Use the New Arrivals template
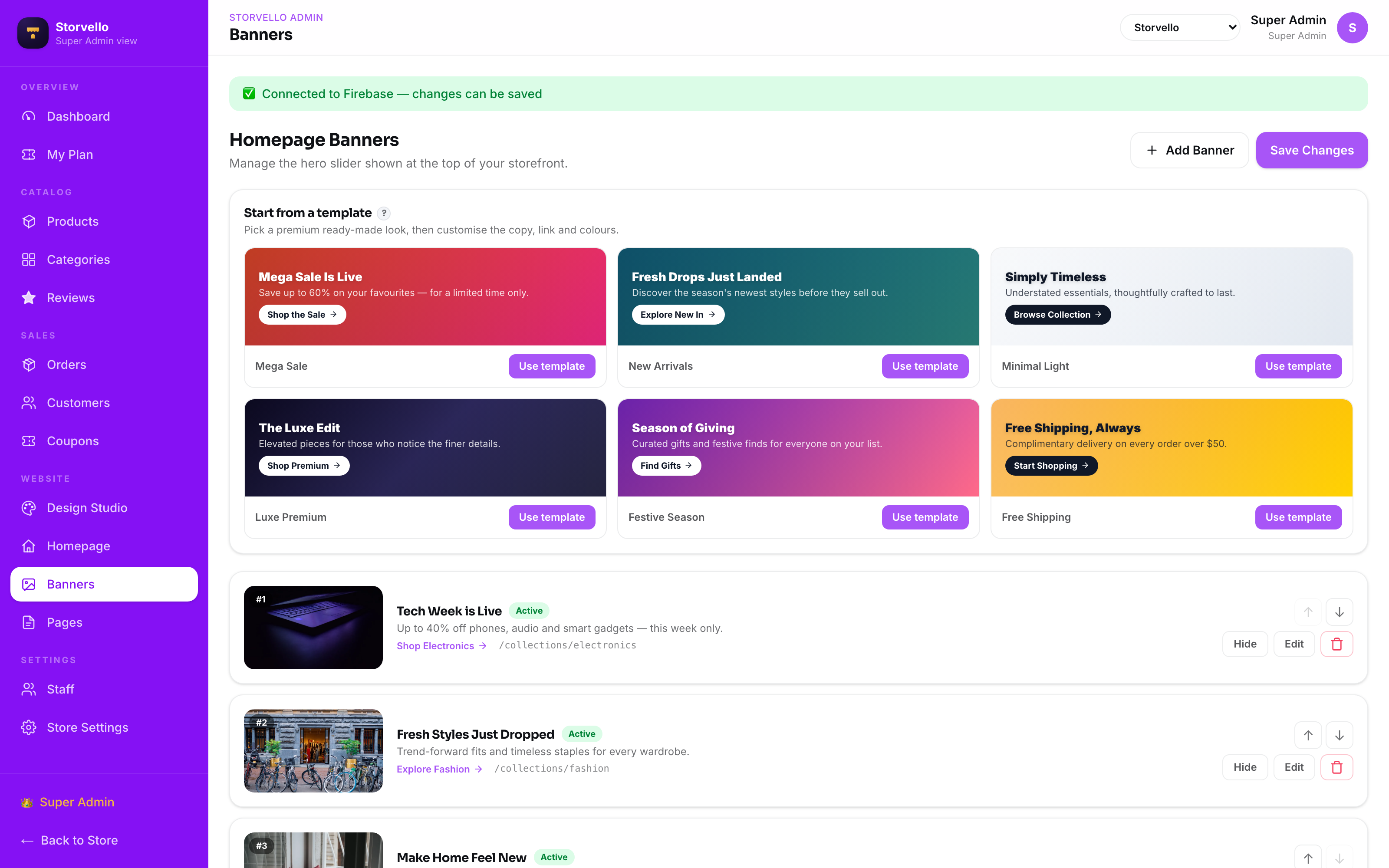The width and height of the screenshot is (1389, 868). 925,366
